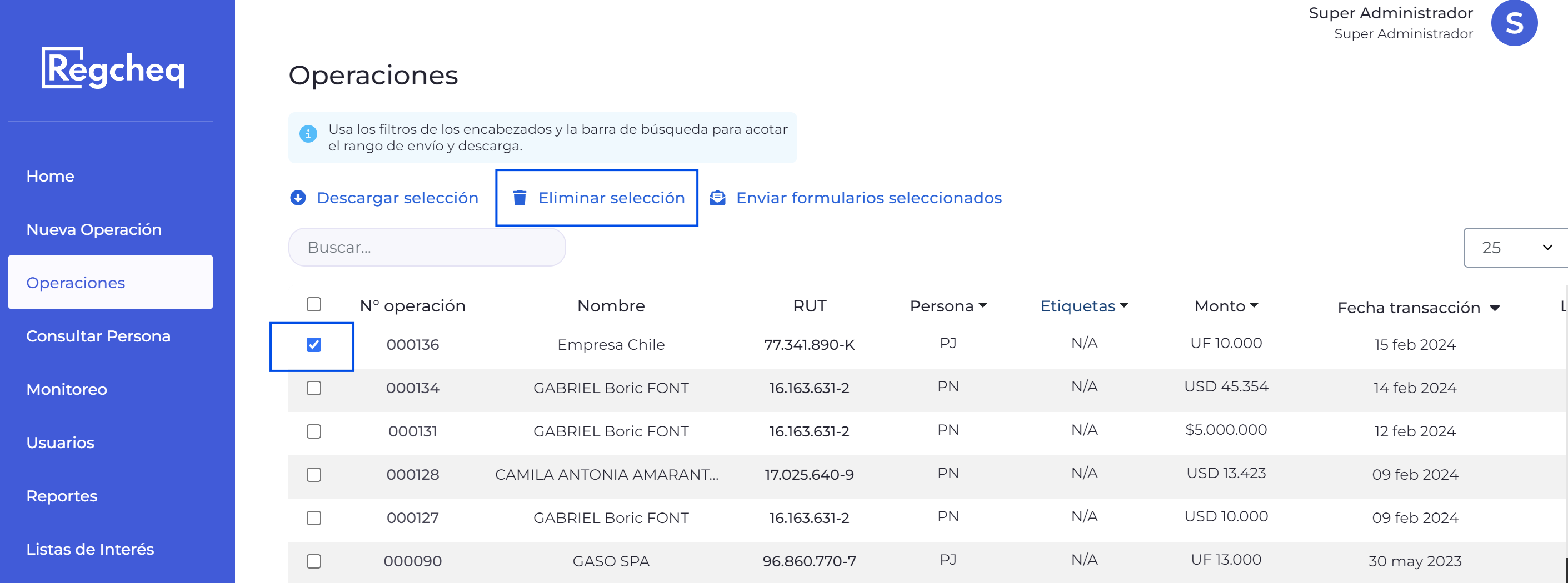Uncheck the checkbox for operation 000136
1568x583 pixels.
click(x=313, y=345)
